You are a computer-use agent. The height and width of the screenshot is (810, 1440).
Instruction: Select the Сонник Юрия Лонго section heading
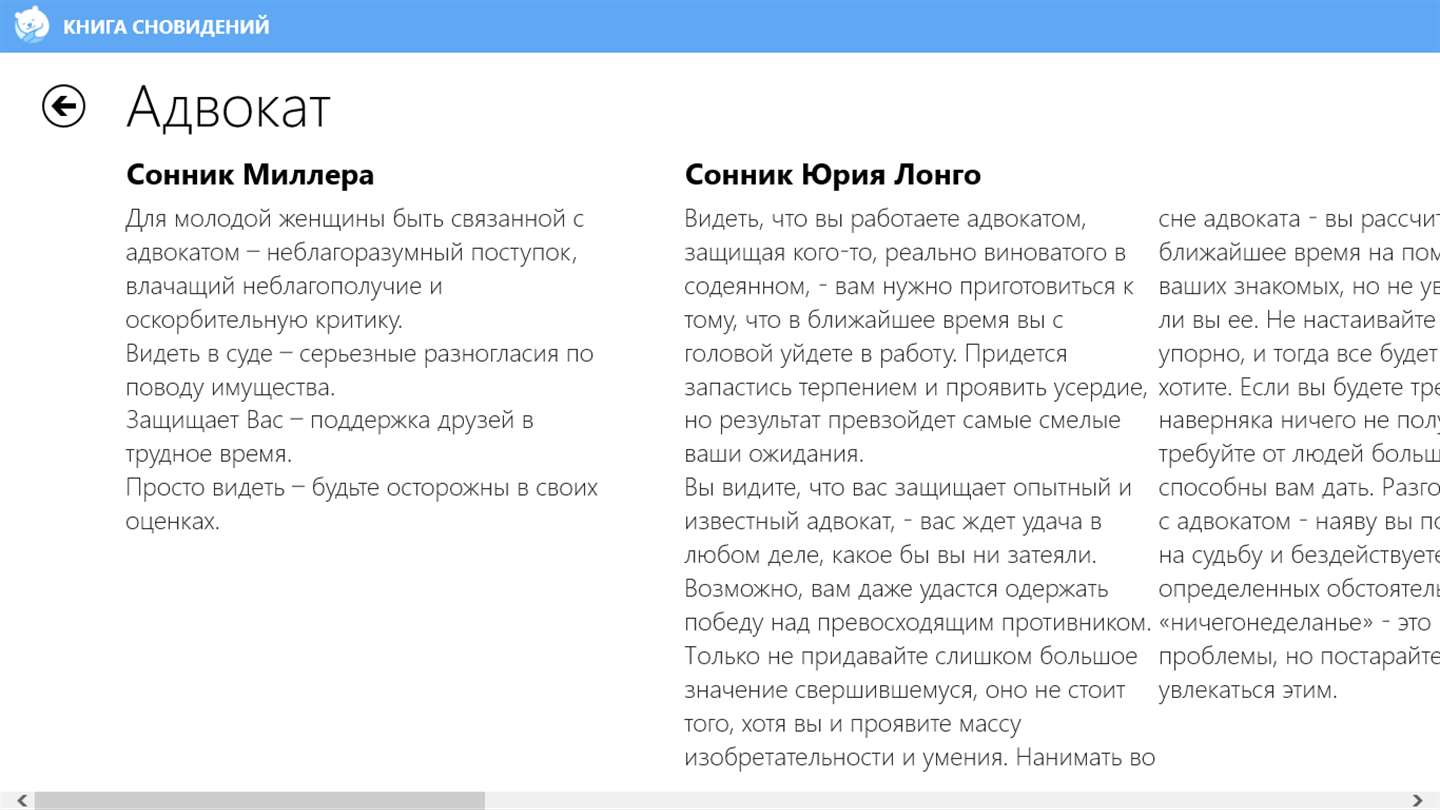click(x=833, y=175)
